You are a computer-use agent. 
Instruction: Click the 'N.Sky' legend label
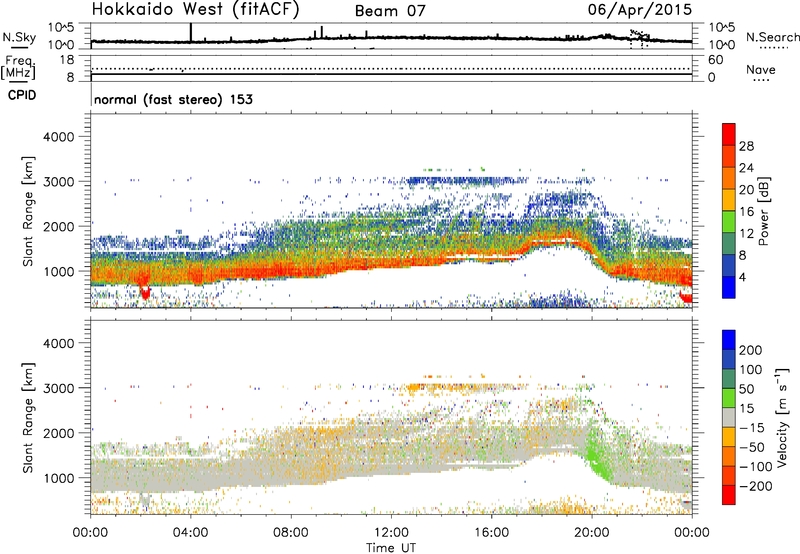(19, 37)
